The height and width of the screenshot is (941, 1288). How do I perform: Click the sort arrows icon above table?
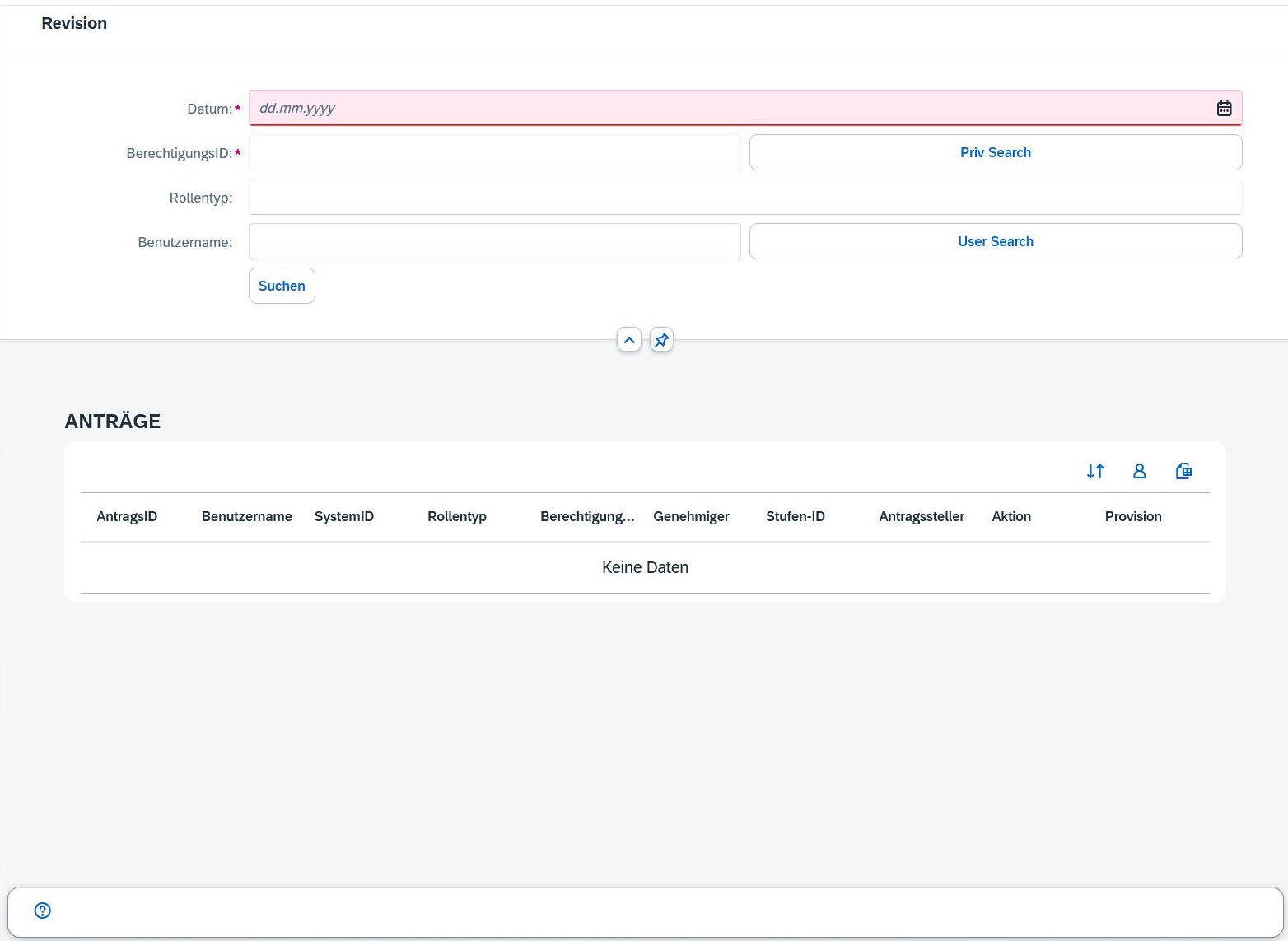(x=1094, y=471)
